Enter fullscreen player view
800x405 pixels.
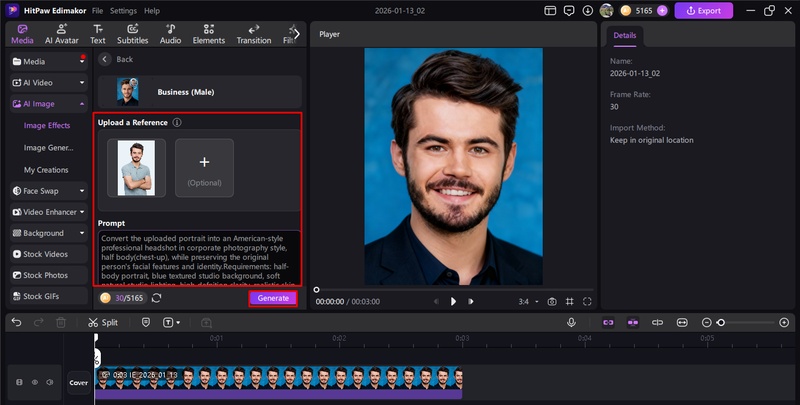click(x=587, y=301)
